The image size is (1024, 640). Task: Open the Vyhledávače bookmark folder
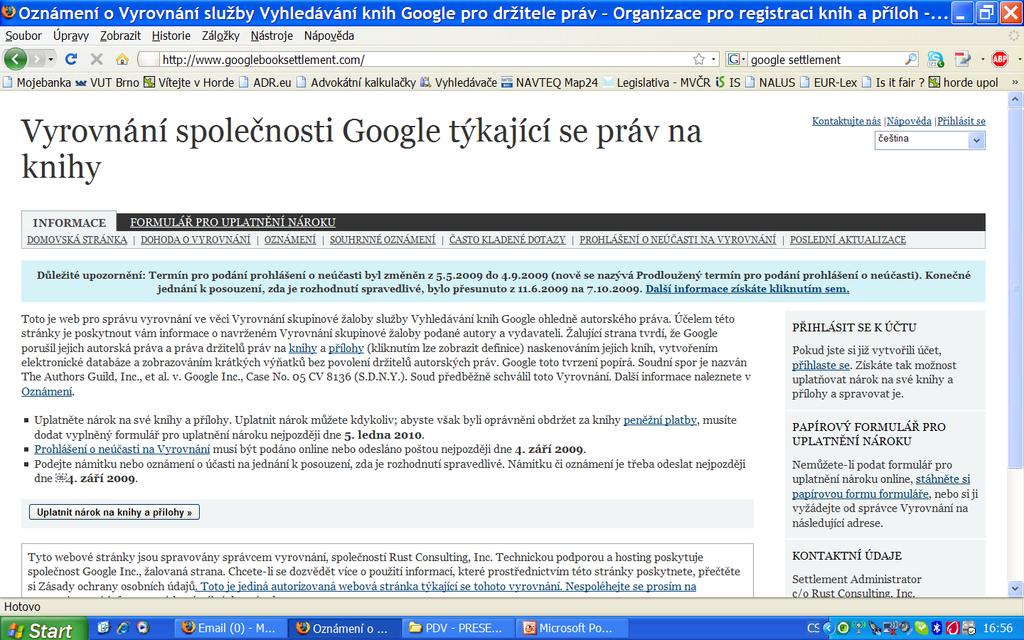pyautogui.click(x=458, y=82)
